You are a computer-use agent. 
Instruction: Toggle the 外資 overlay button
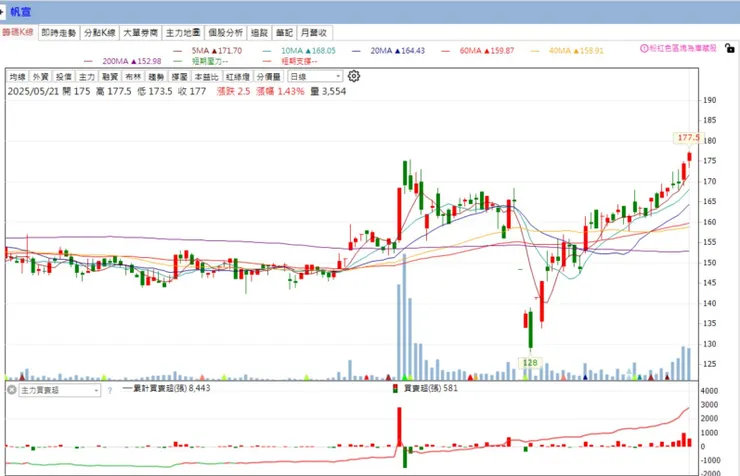tap(41, 76)
